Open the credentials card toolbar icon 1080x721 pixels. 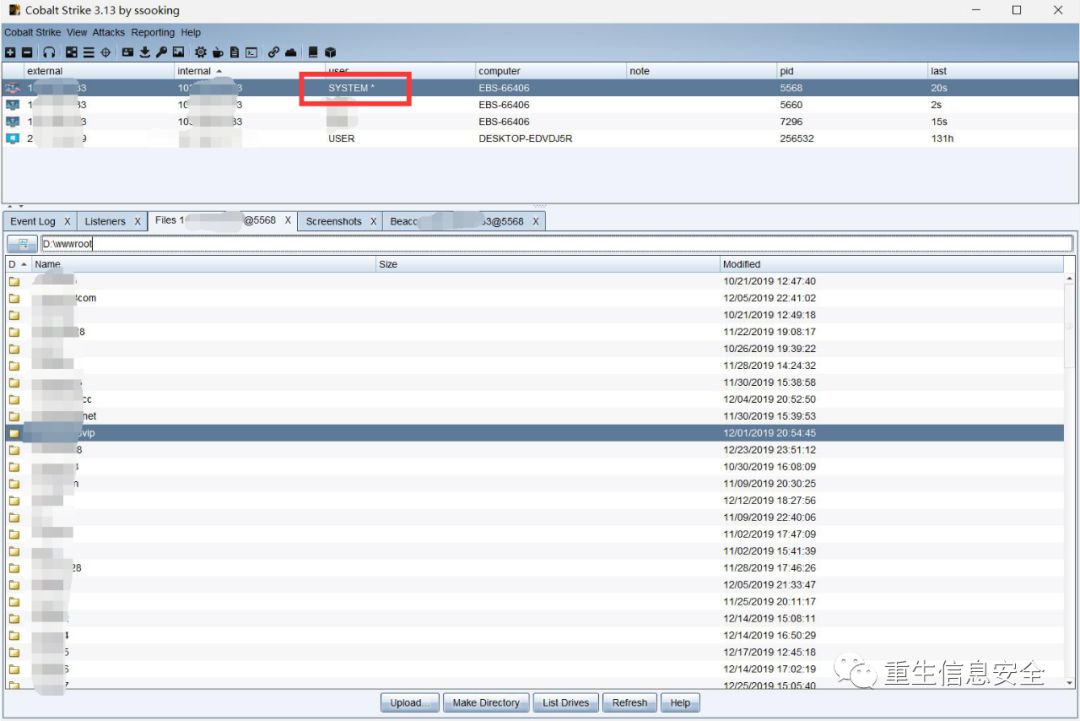pyautogui.click(x=127, y=52)
